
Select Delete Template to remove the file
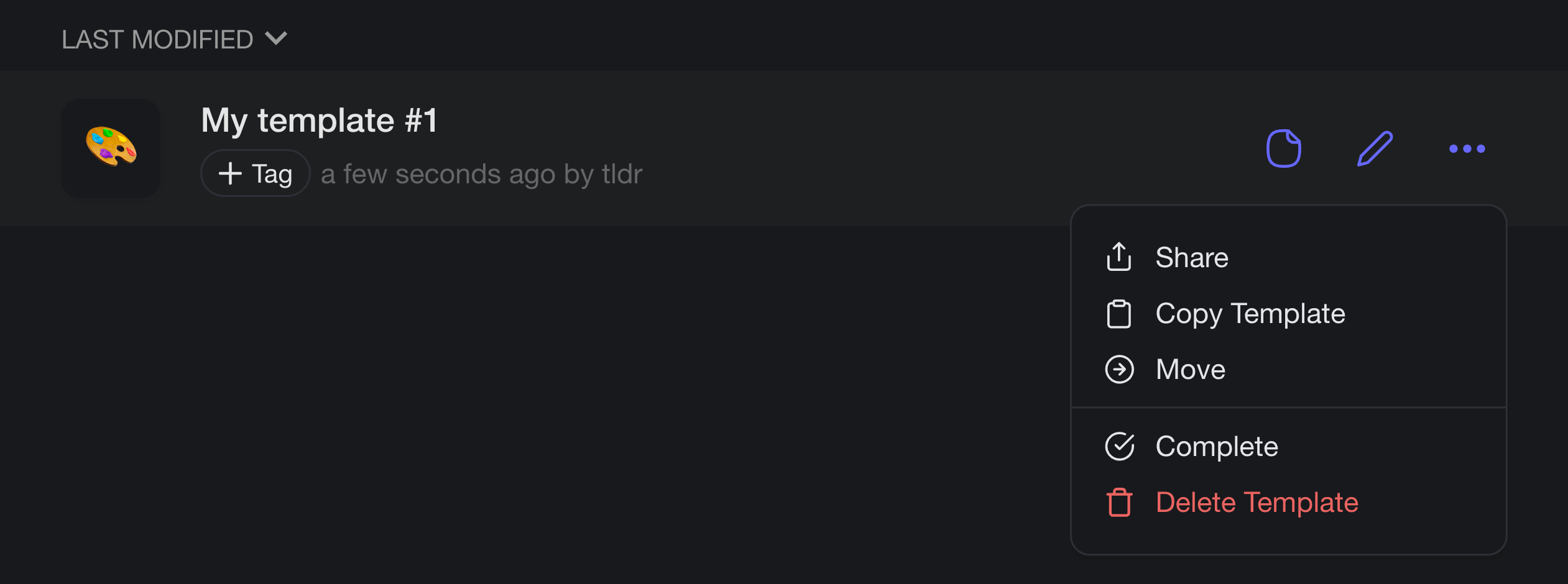click(x=1257, y=503)
